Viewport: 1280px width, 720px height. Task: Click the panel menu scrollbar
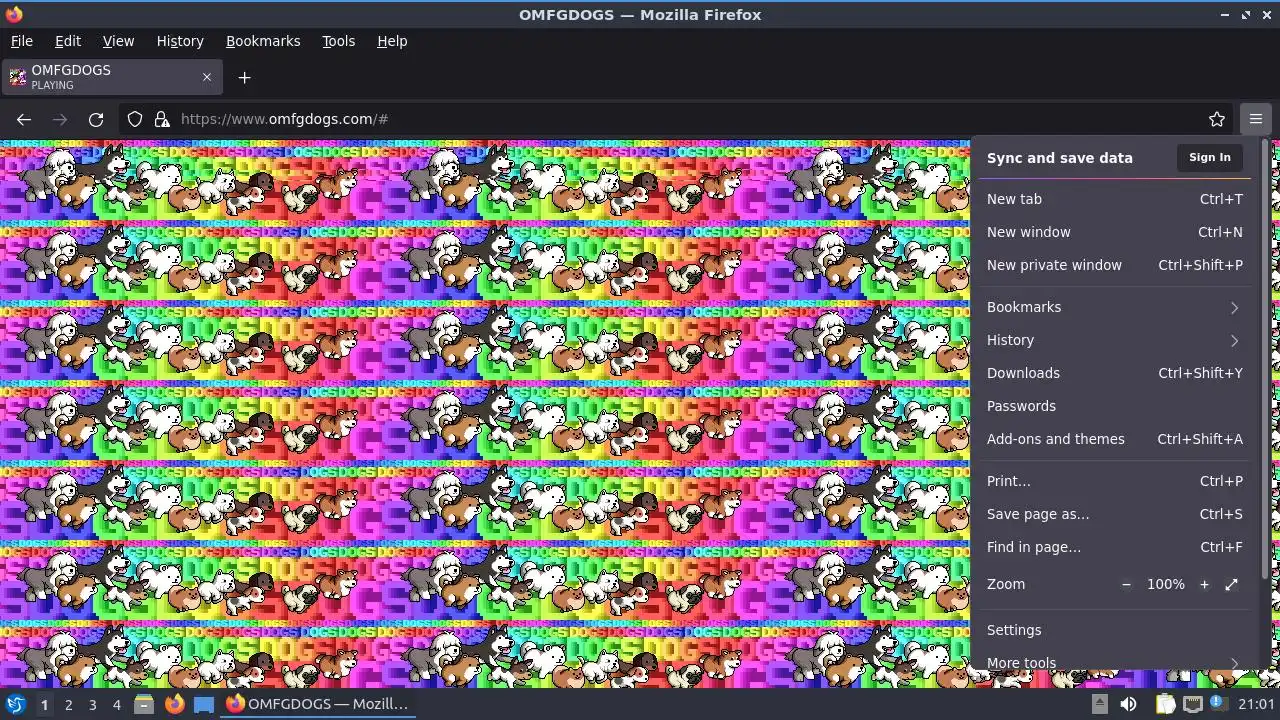tap(1264, 360)
